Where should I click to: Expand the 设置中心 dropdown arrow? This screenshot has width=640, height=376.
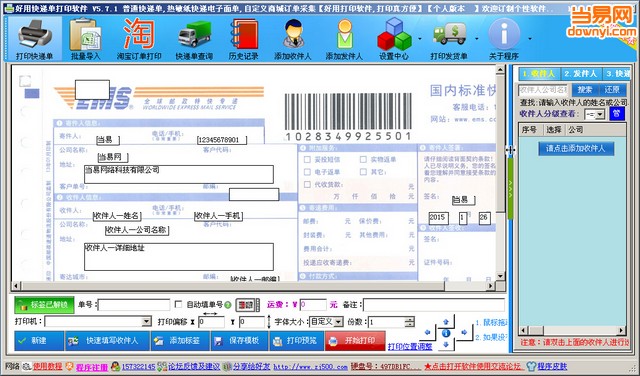(x=420, y=39)
